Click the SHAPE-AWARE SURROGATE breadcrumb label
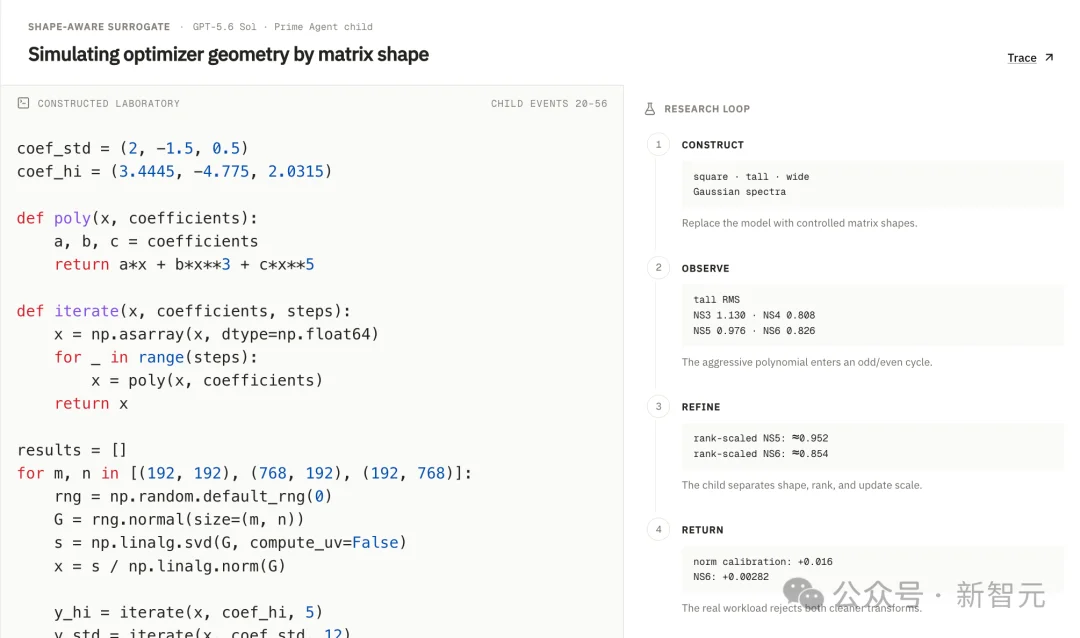Viewport: 1080px width, 638px height. (99, 27)
